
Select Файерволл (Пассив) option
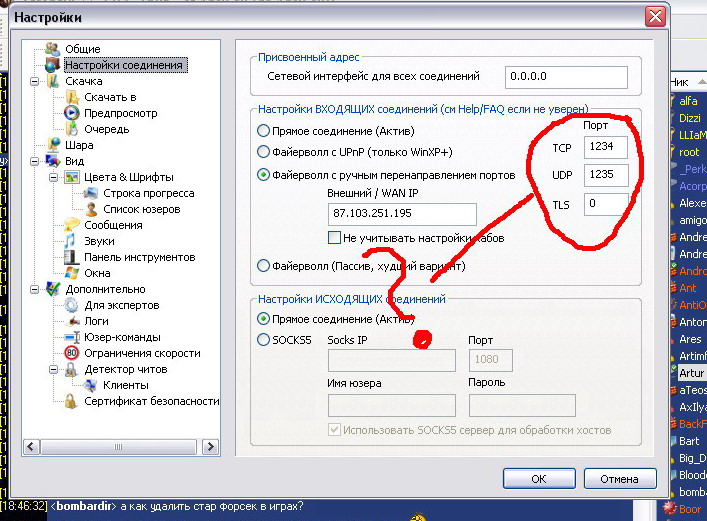pyautogui.click(x=263, y=265)
